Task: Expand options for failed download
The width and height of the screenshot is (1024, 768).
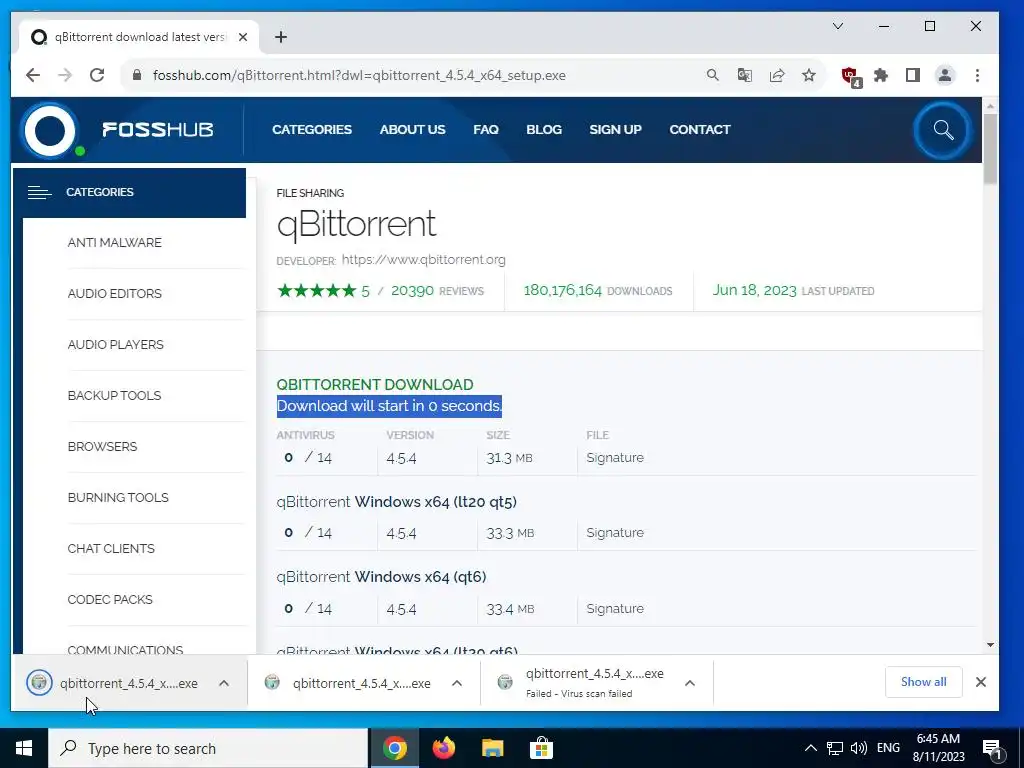Action: point(690,683)
